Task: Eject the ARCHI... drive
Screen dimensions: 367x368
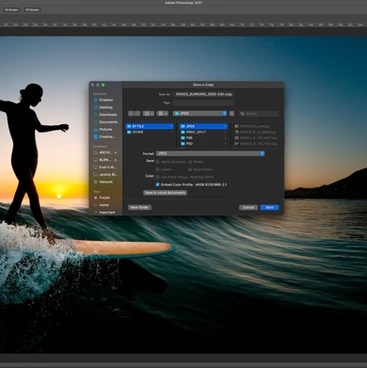Action: 116,153
